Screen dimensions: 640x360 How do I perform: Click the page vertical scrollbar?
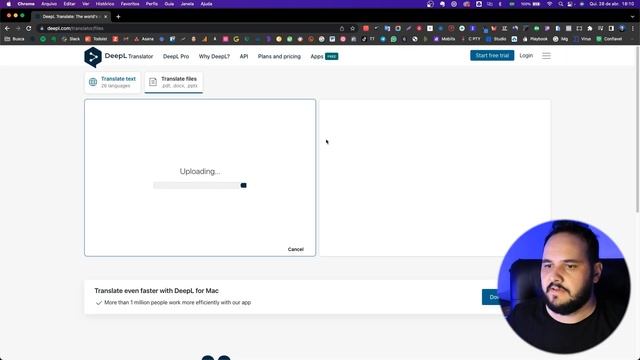pos(637,130)
